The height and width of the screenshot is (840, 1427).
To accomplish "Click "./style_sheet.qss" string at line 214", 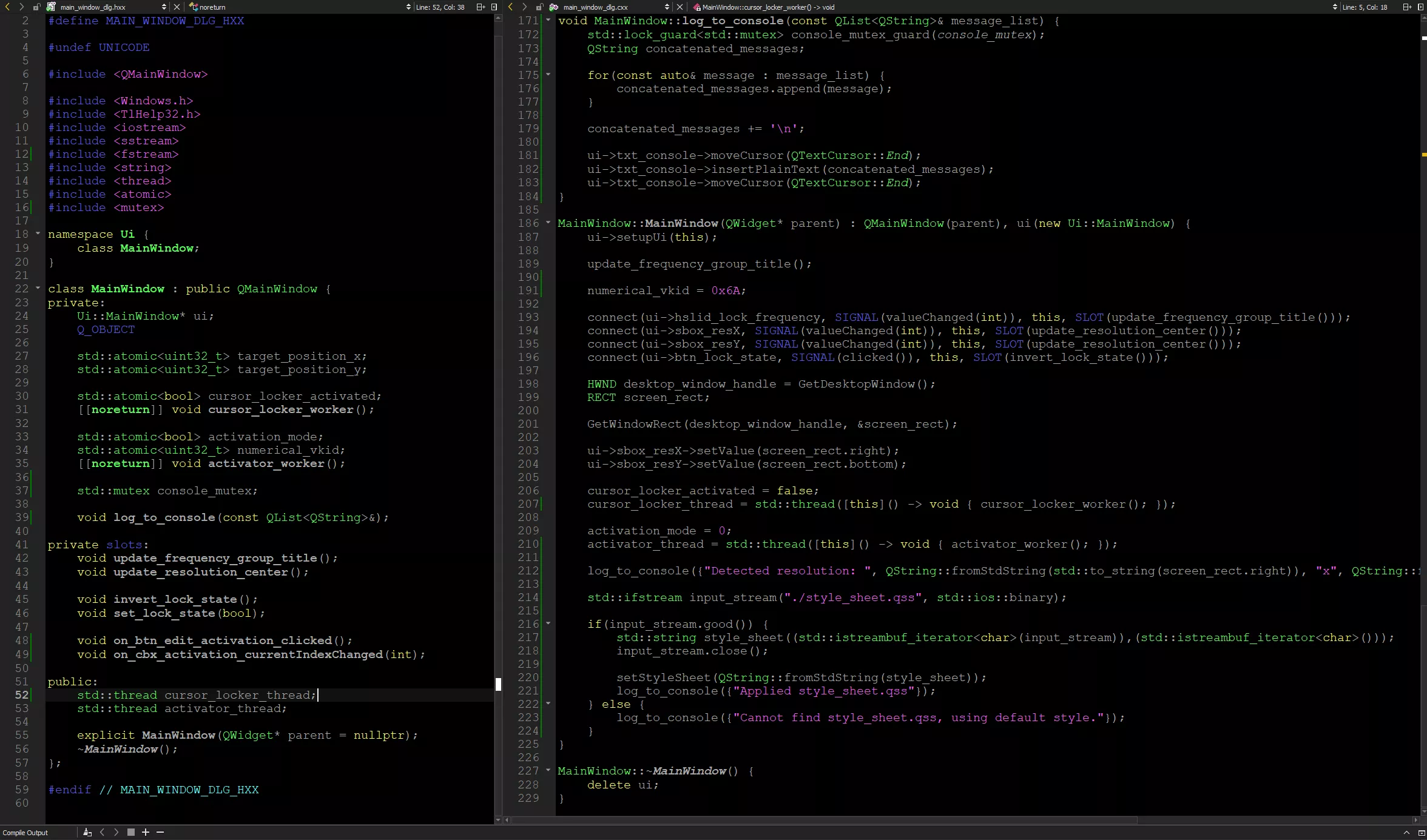I will click(x=853, y=597).
